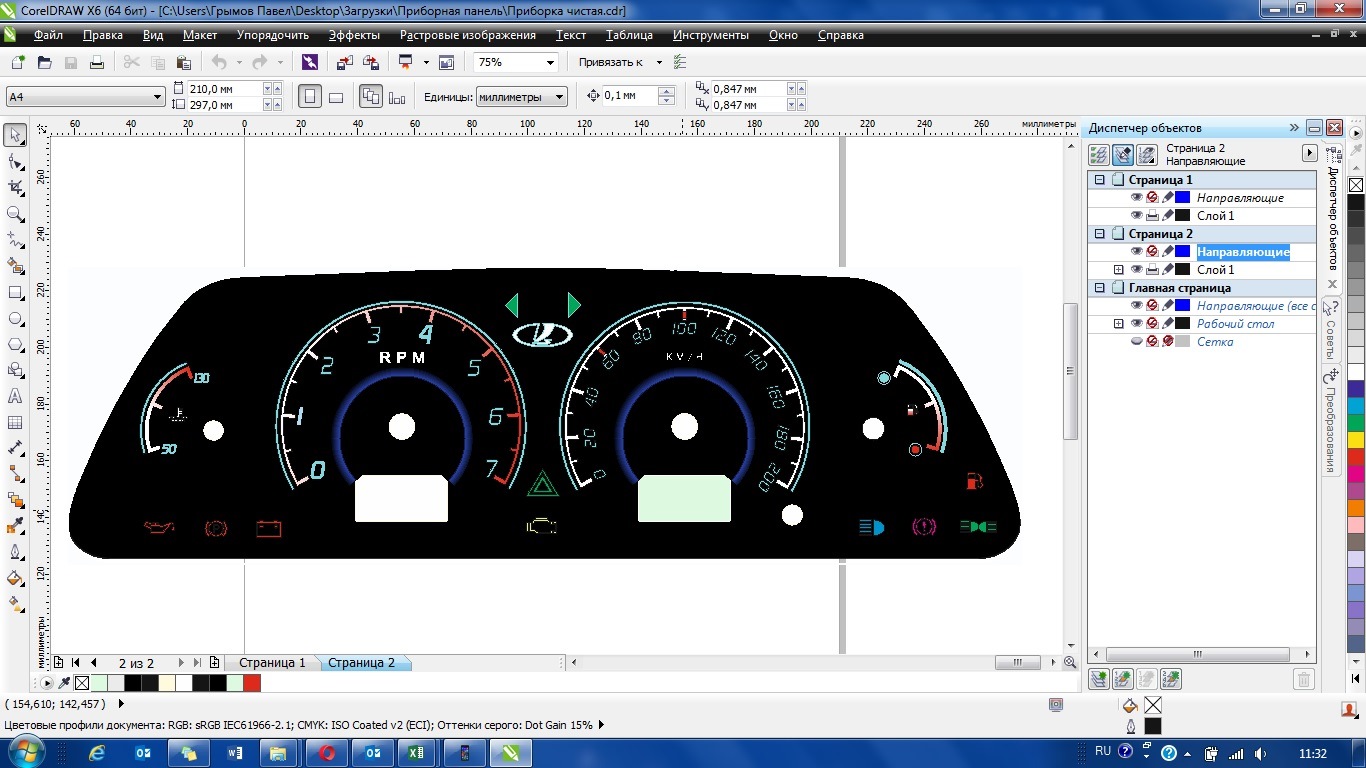The width and height of the screenshot is (1366, 768).
Task: Go to the previous page arrow
Action: pyautogui.click(x=94, y=663)
